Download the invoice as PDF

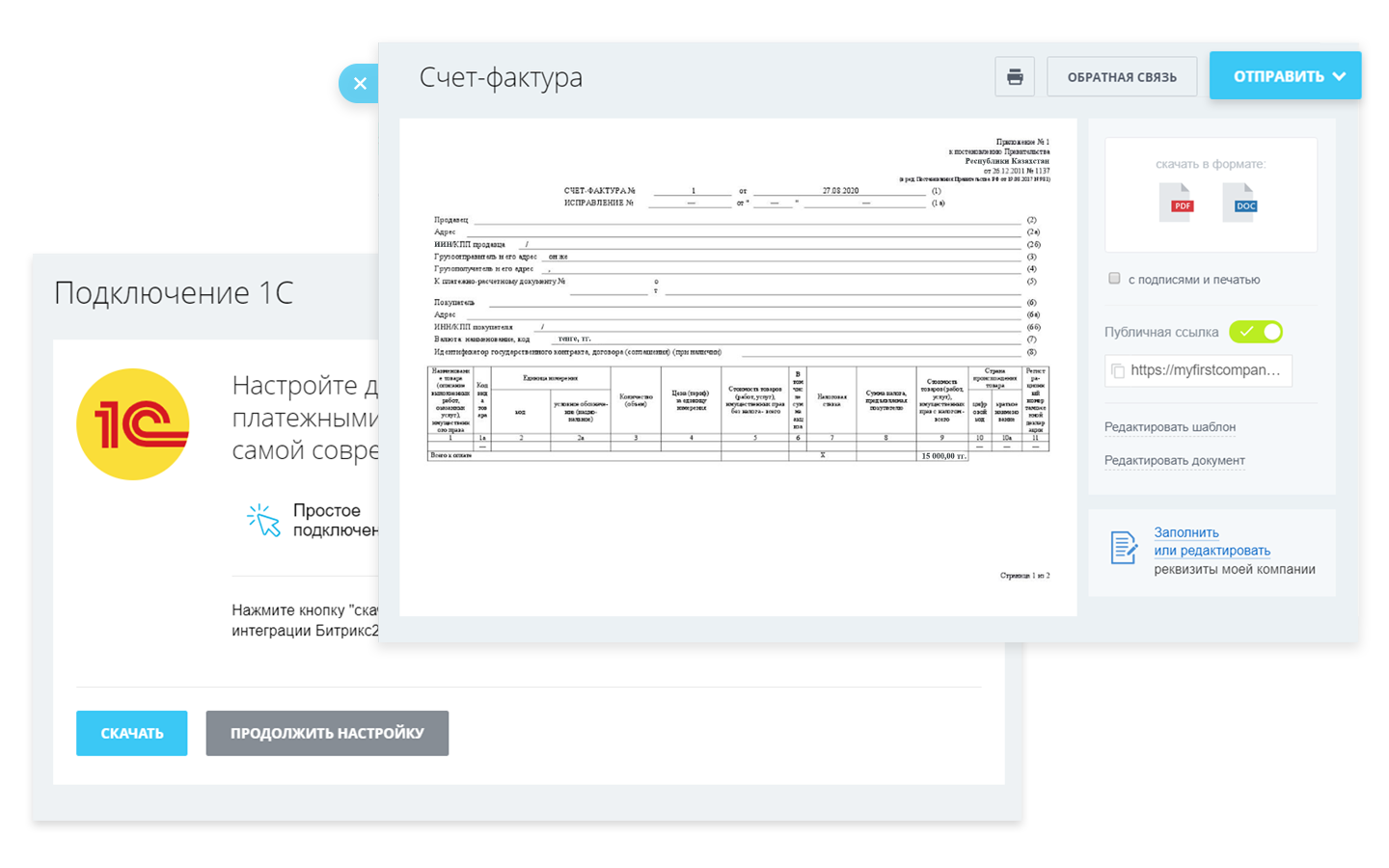1181,203
